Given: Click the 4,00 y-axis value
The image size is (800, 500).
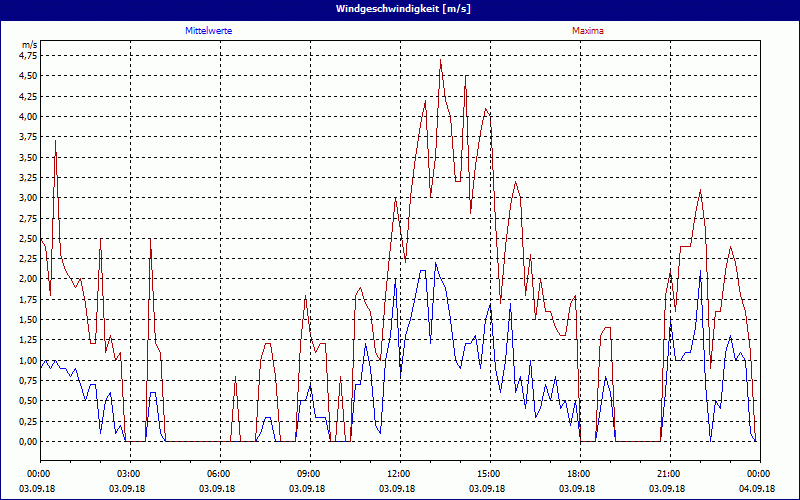Looking at the screenshot, I should click(28, 116).
